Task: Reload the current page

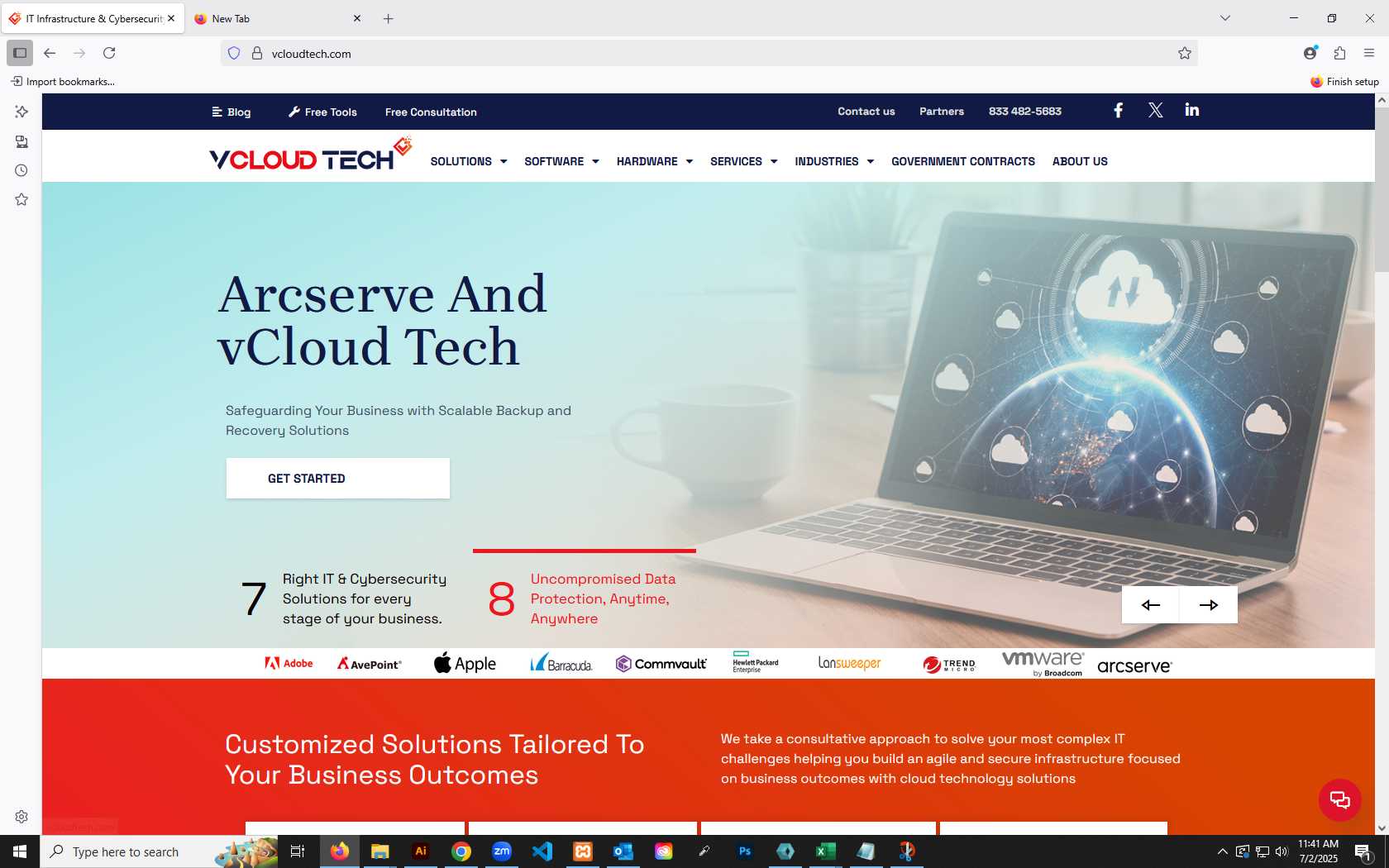Action: pyautogui.click(x=109, y=53)
